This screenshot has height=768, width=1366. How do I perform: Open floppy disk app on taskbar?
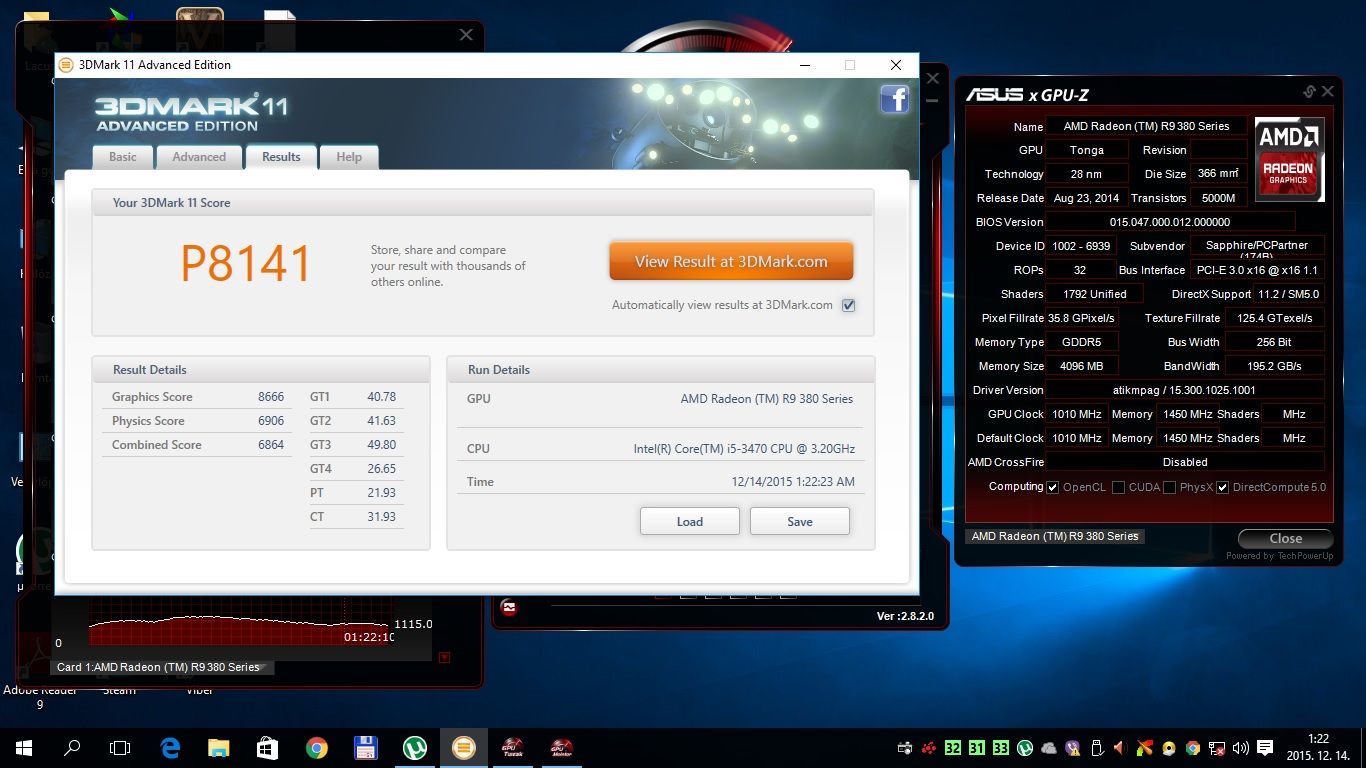(x=365, y=747)
